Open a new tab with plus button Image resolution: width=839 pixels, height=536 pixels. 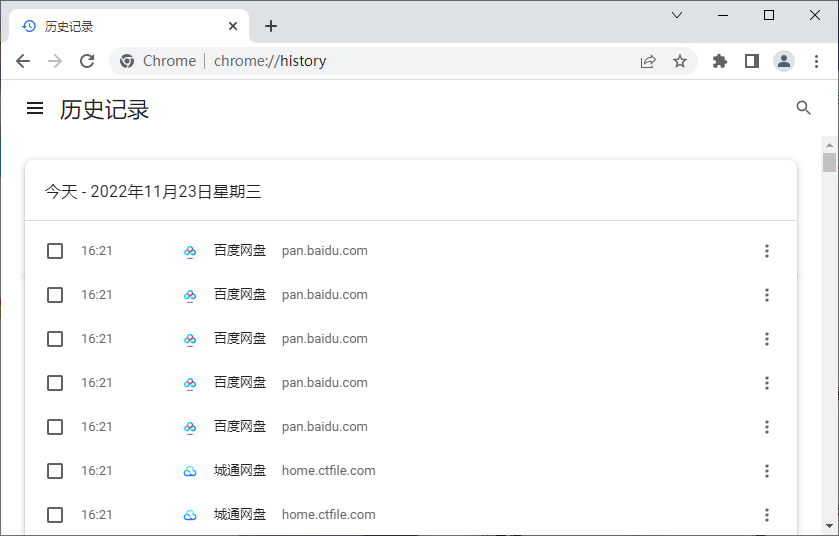pos(271,26)
